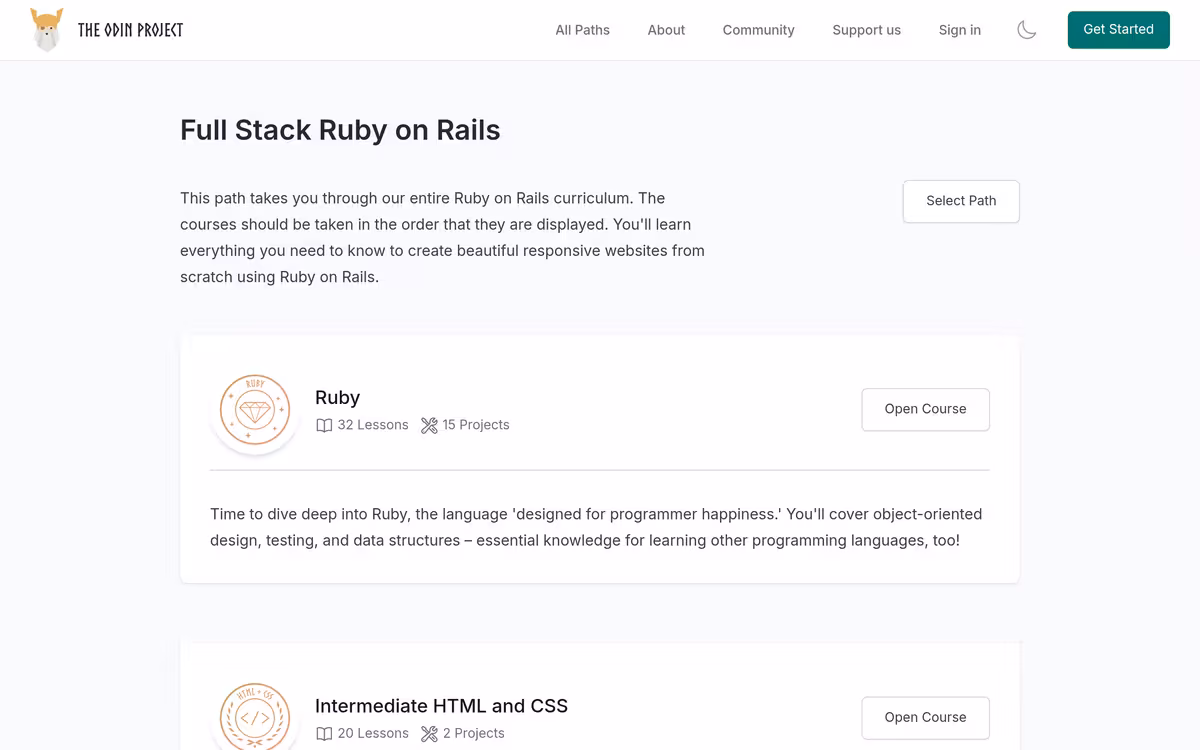The image size is (1200, 750).
Task: Toggle dark mode with the moon icon
Action: [x=1026, y=30]
